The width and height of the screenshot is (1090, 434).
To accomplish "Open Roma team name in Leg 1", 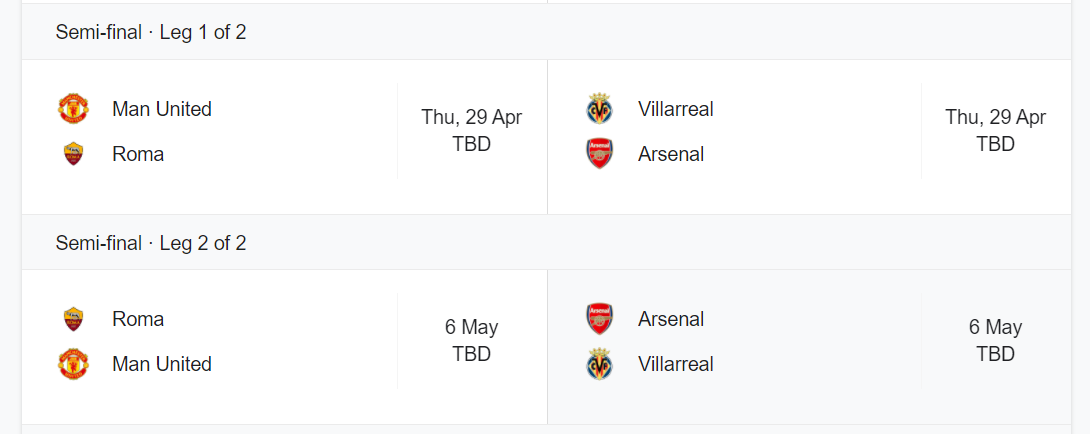I will pos(138,154).
